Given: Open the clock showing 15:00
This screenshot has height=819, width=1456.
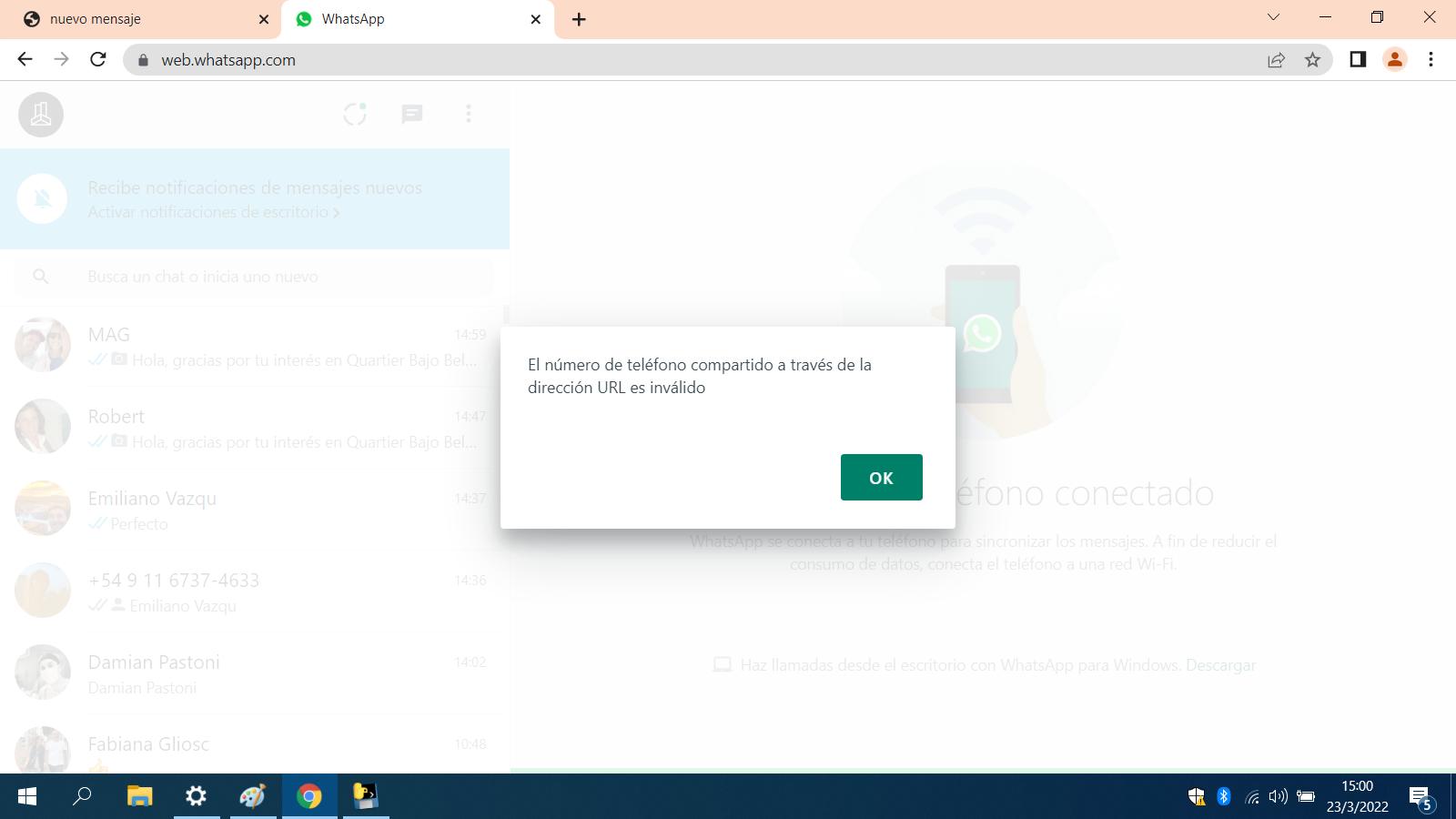Looking at the screenshot, I should pyautogui.click(x=1357, y=796).
